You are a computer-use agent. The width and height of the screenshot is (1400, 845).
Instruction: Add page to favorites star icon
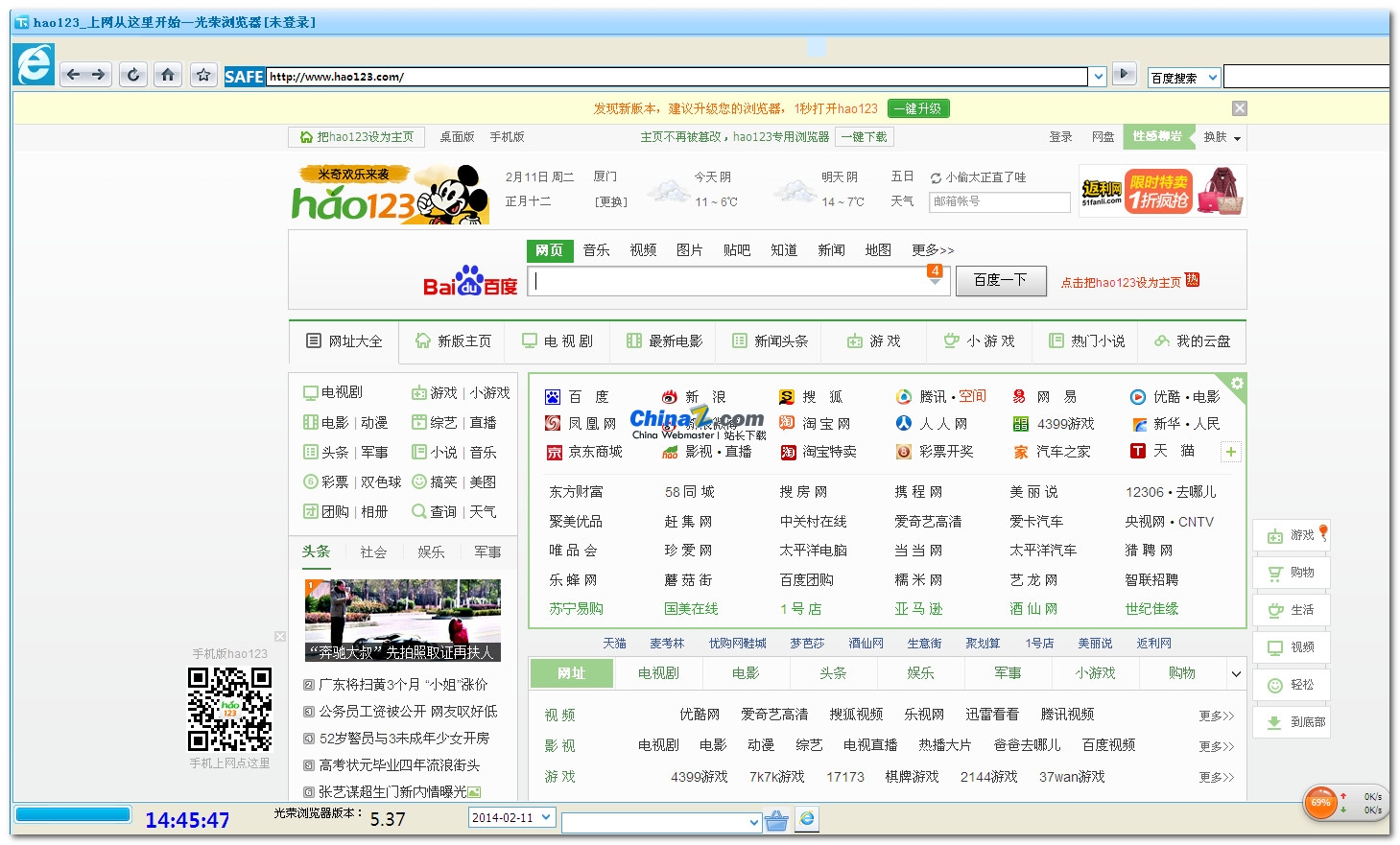coord(203,75)
